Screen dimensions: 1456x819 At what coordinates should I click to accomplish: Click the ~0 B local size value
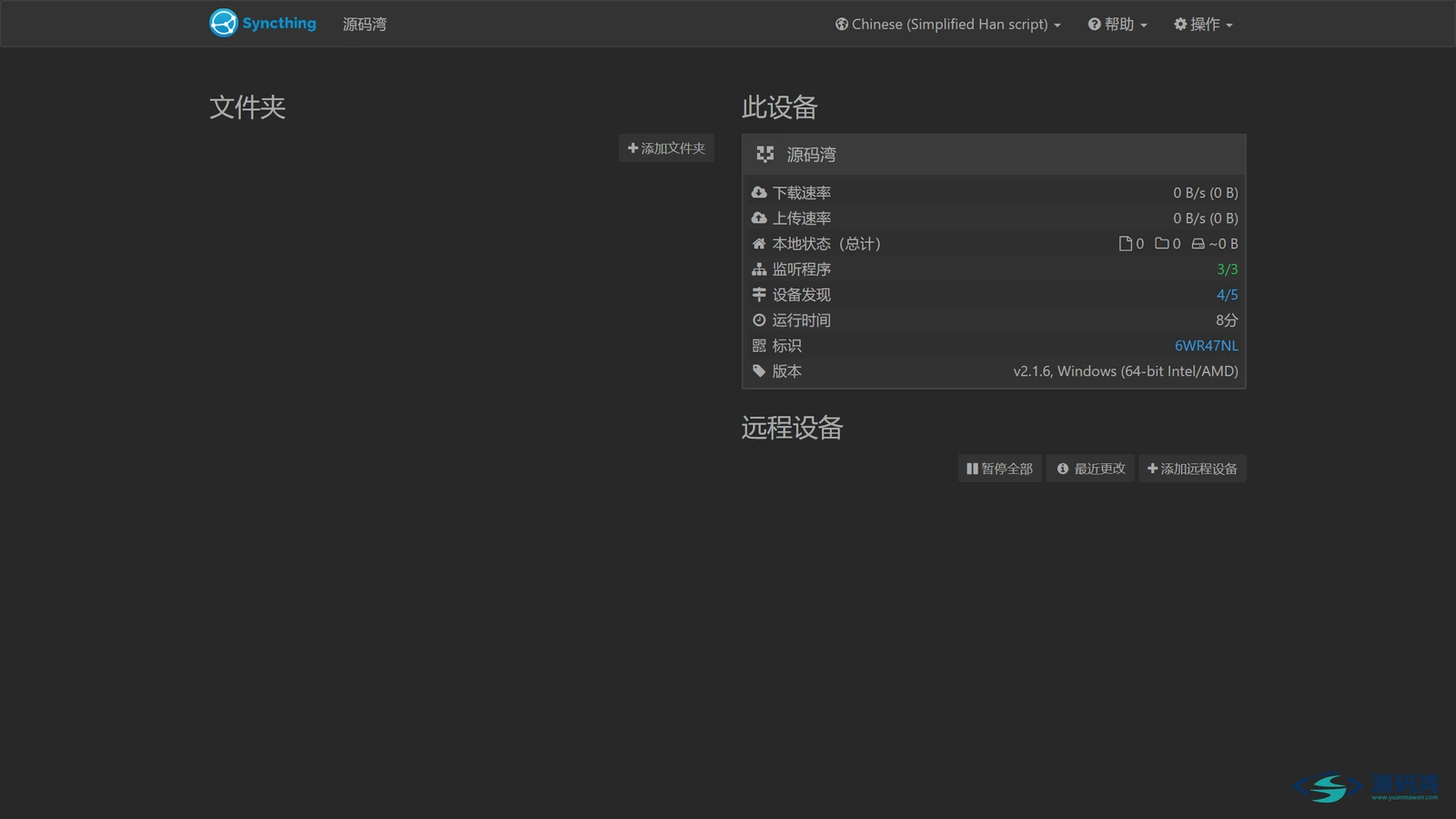pos(1223,244)
